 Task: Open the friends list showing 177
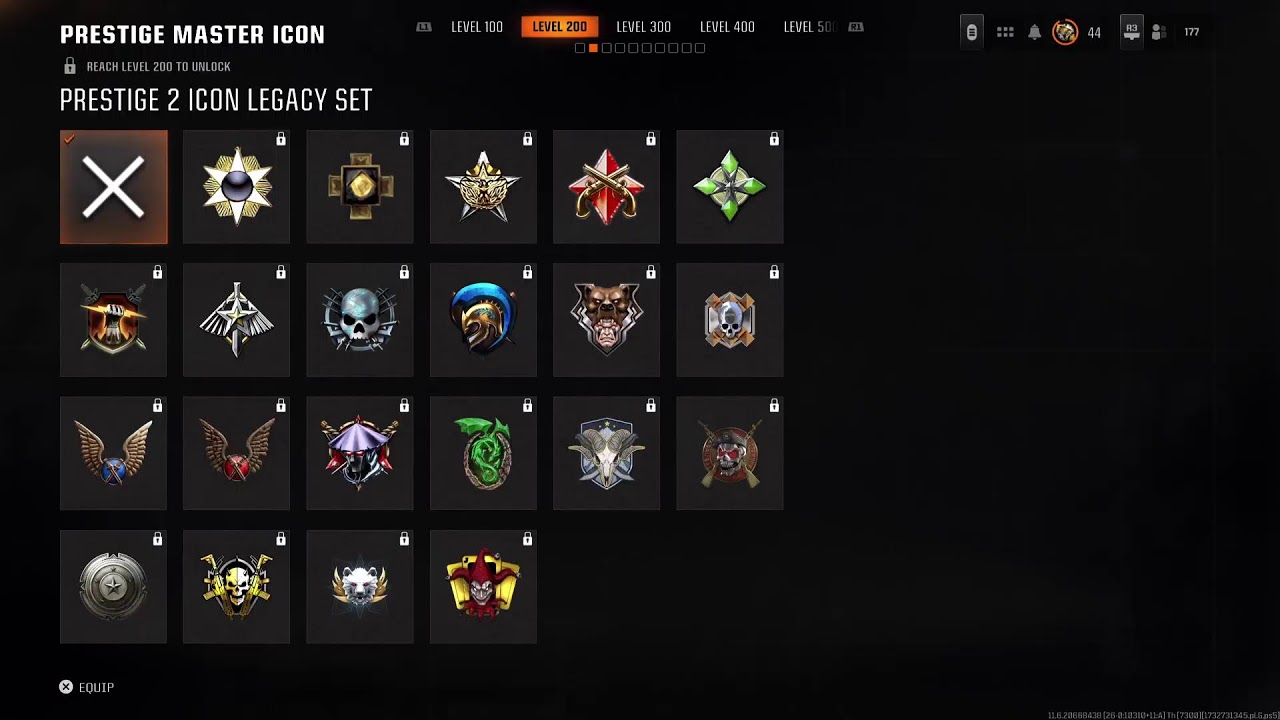1175,32
